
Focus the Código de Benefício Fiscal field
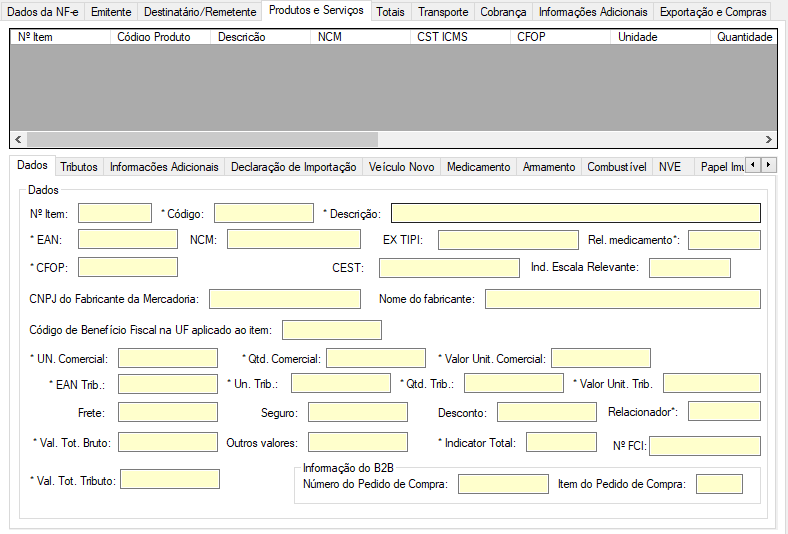coord(332,330)
